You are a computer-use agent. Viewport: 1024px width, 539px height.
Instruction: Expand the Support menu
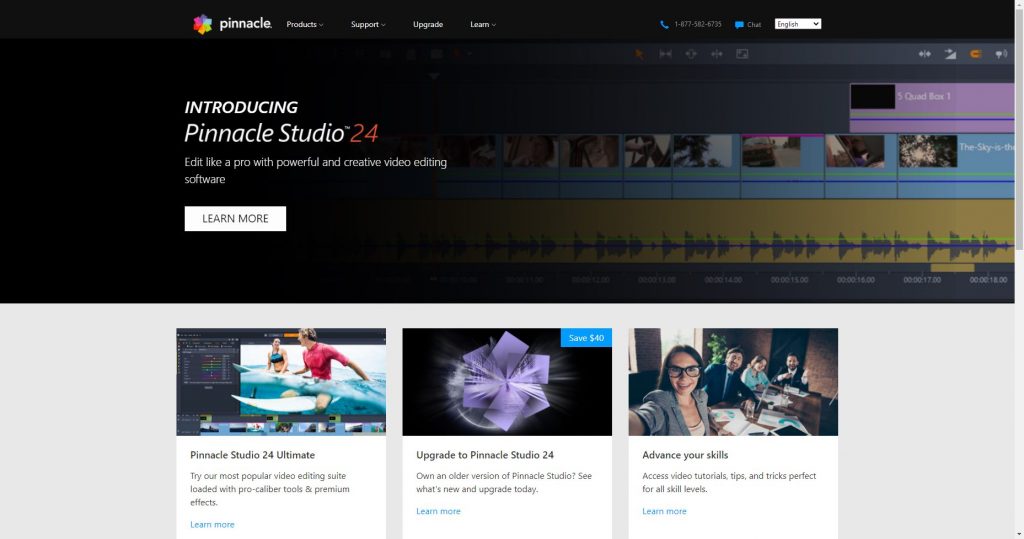[368, 24]
